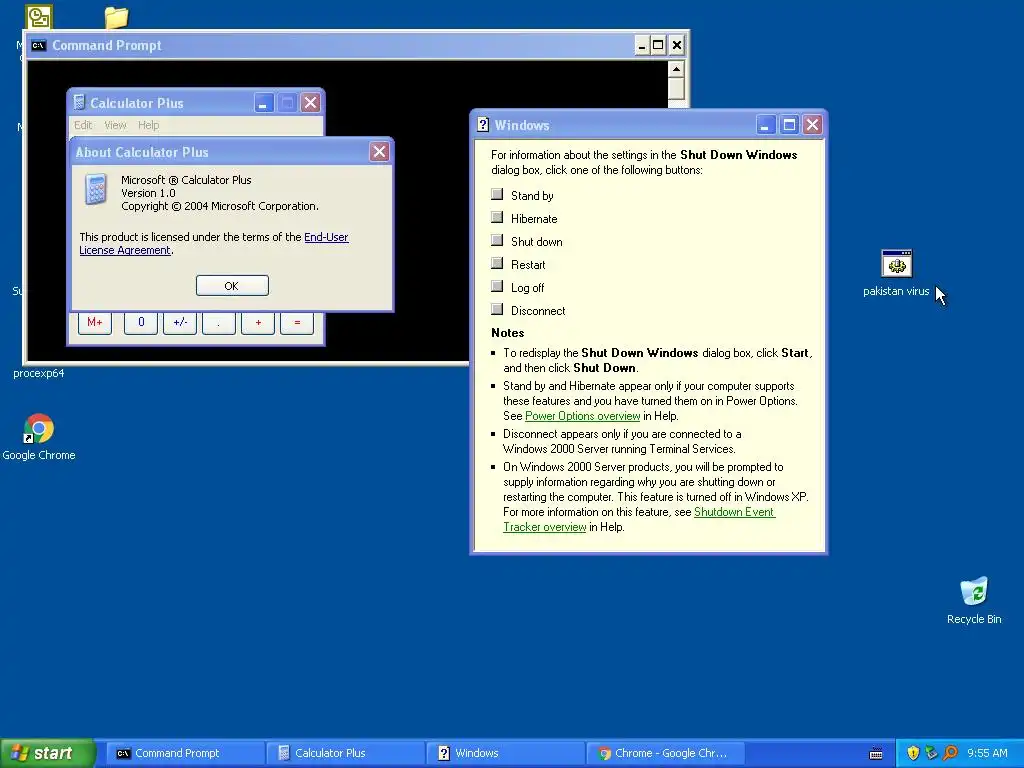Close the Calculator Plus window
This screenshot has height=768, width=1024.
[311, 103]
